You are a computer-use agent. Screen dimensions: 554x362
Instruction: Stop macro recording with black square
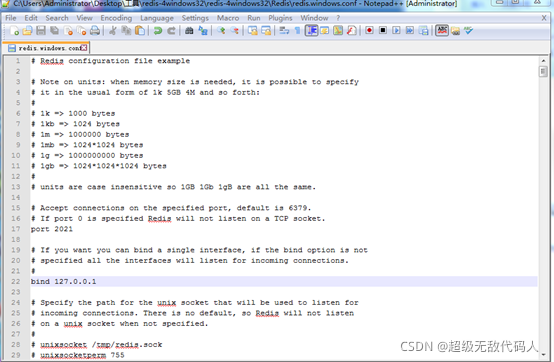[x=383, y=31]
